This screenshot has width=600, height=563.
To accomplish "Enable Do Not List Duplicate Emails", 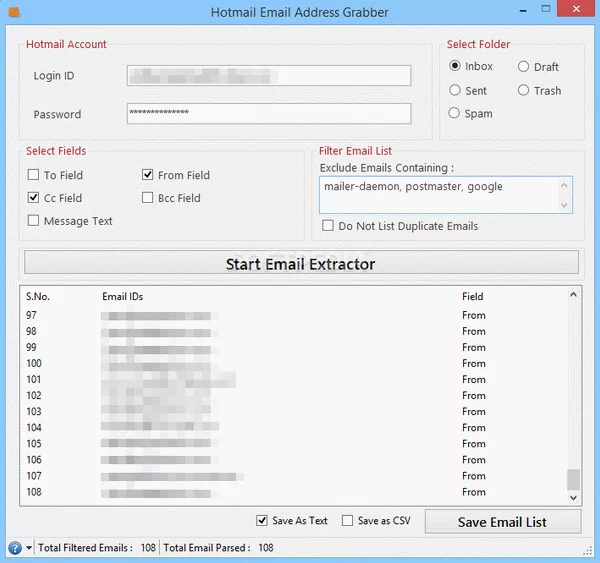I will click(x=328, y=226).
